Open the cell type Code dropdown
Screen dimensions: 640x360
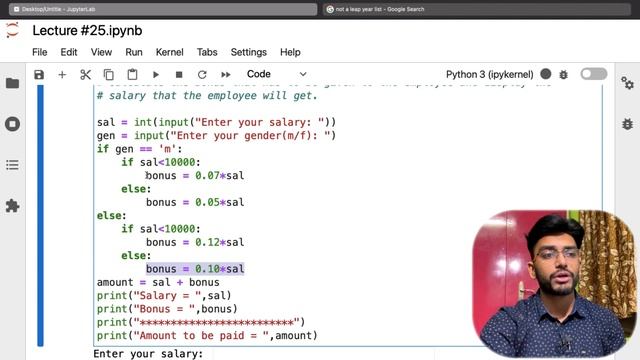pyautogui.click(x=276, y=74)
